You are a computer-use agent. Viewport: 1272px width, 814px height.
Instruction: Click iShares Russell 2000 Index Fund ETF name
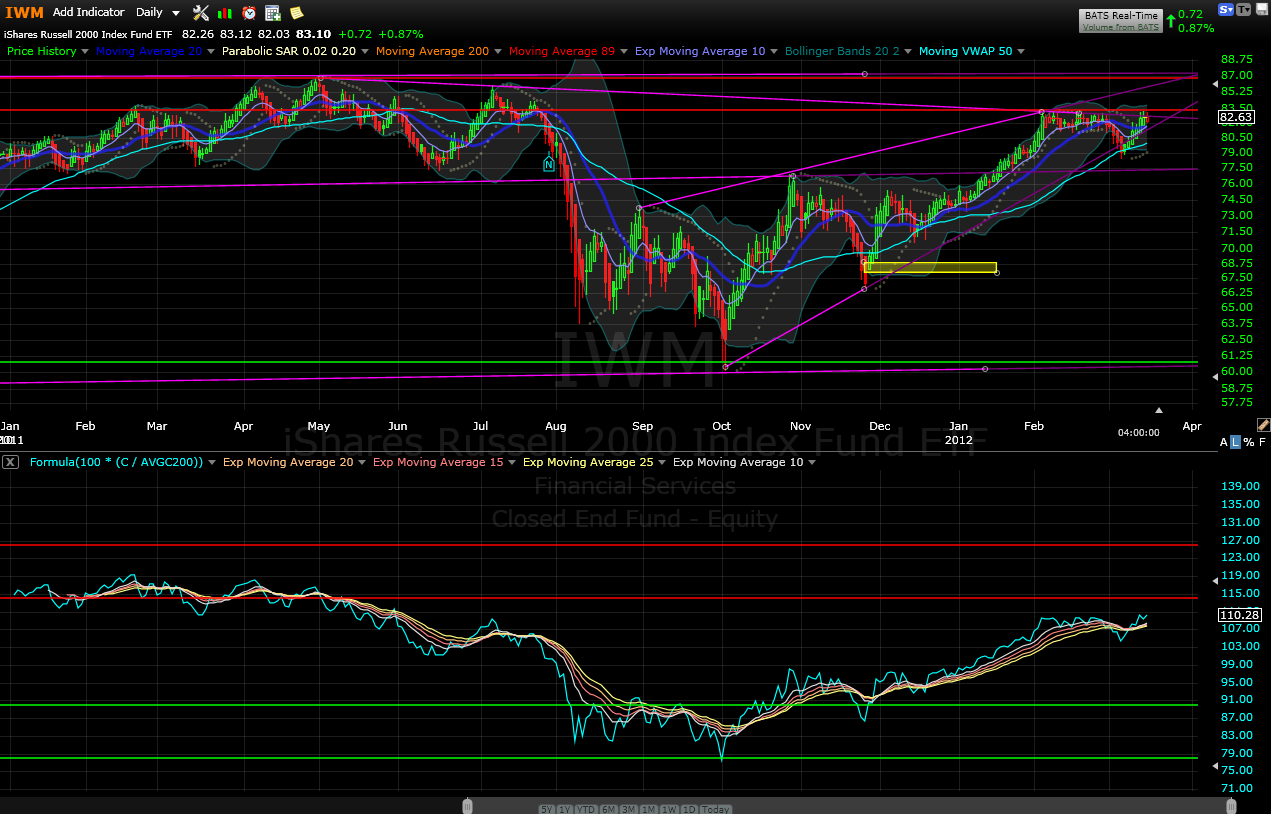point(88,33)
